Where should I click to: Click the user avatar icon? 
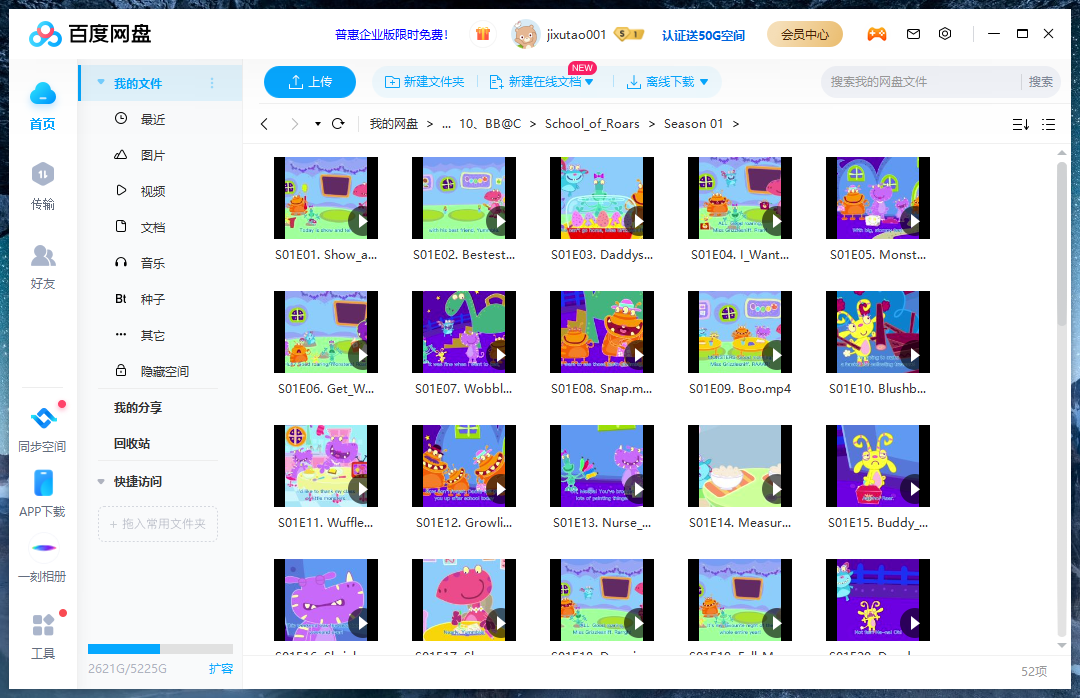[x=526, y=34]
